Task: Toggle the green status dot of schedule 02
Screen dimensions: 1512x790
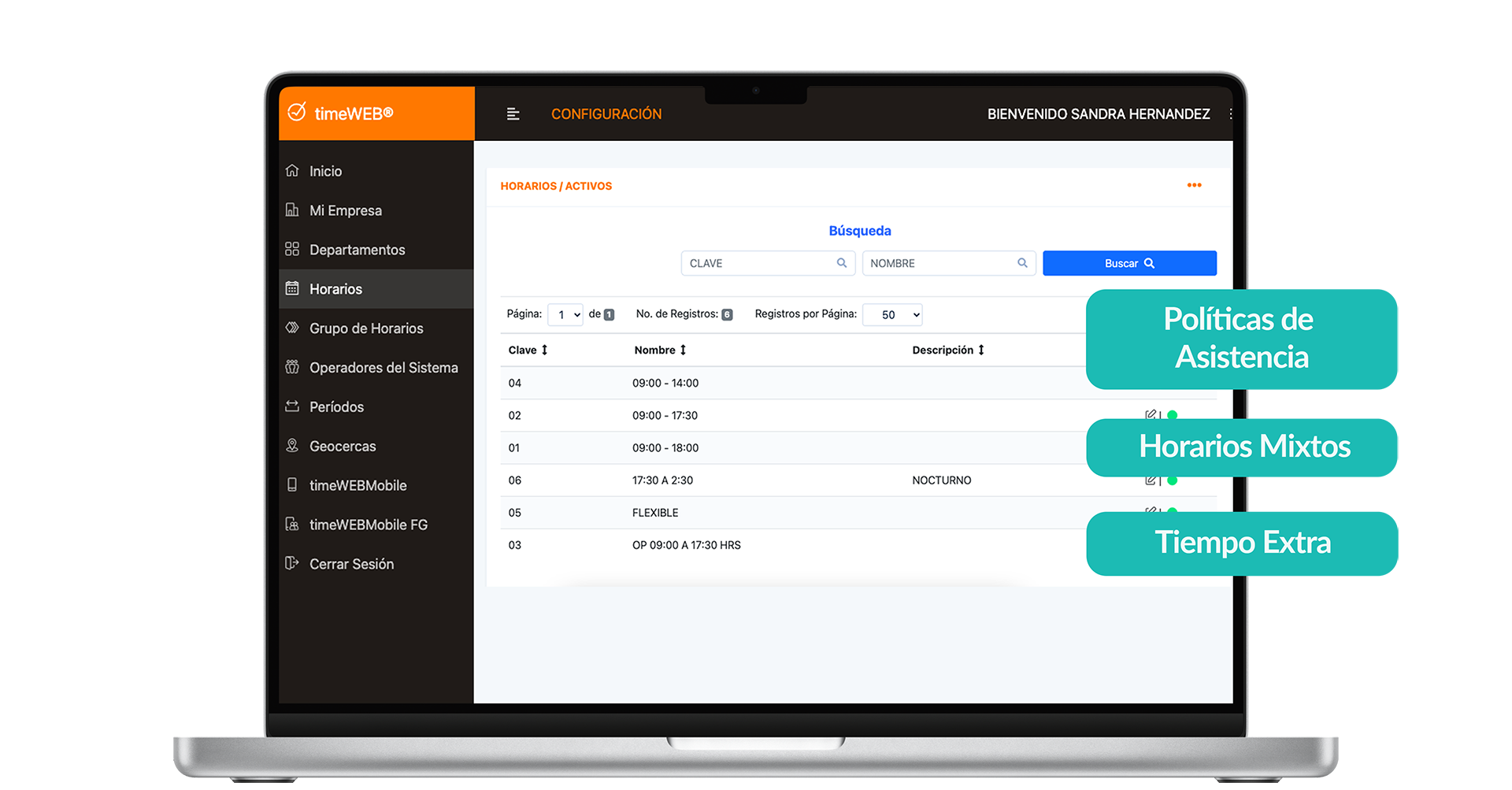Action: tap(1173, 414)
